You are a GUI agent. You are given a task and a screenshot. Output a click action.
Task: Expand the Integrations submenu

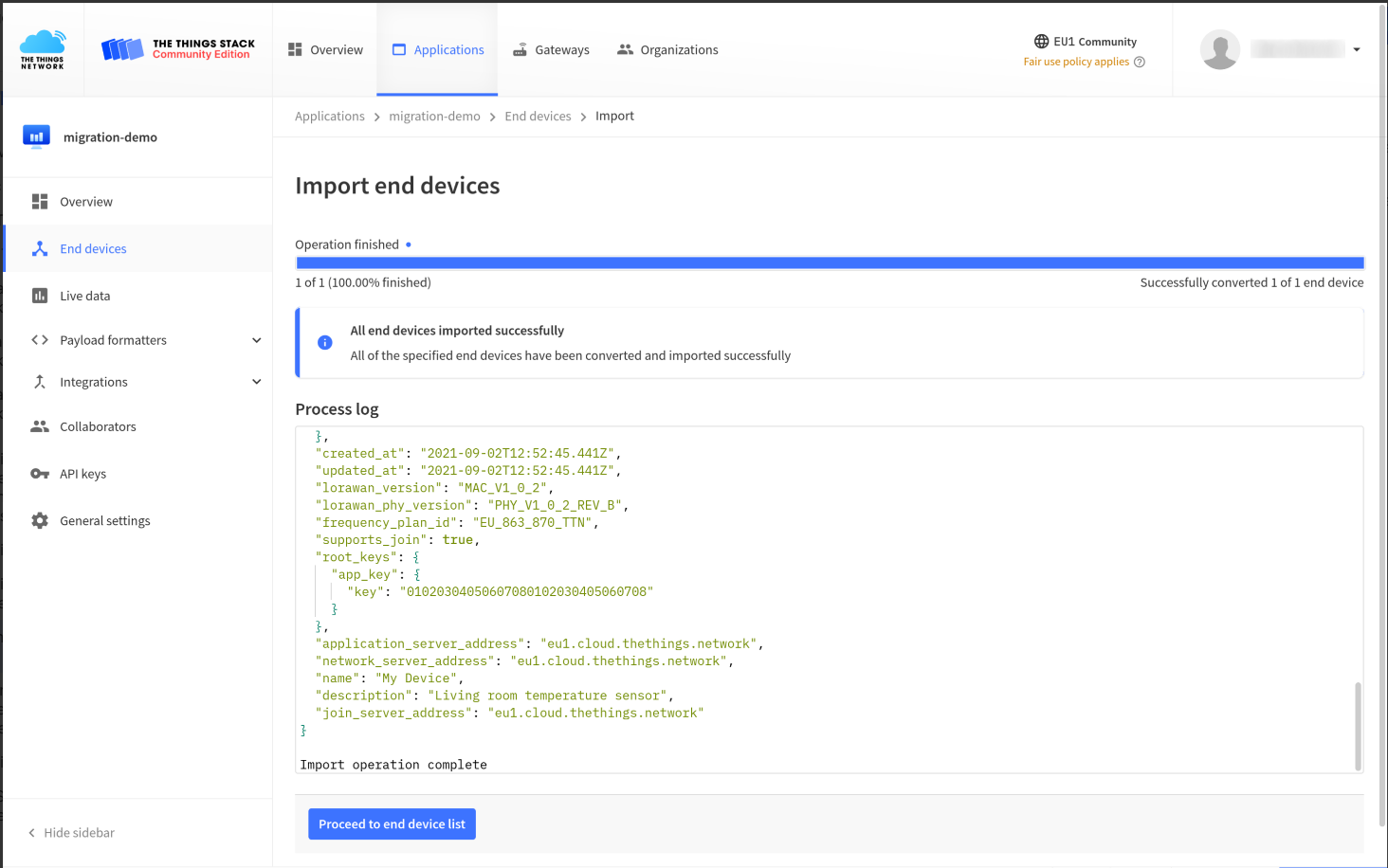pyautogui.click(x=256, y=382)
